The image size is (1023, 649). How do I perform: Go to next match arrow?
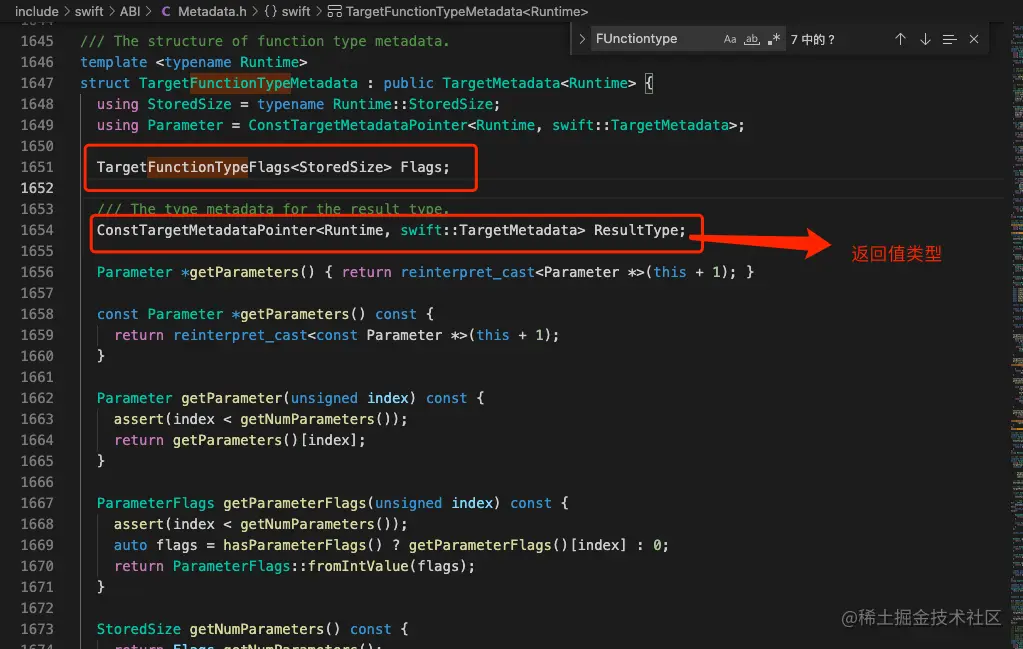pos(925,39)
